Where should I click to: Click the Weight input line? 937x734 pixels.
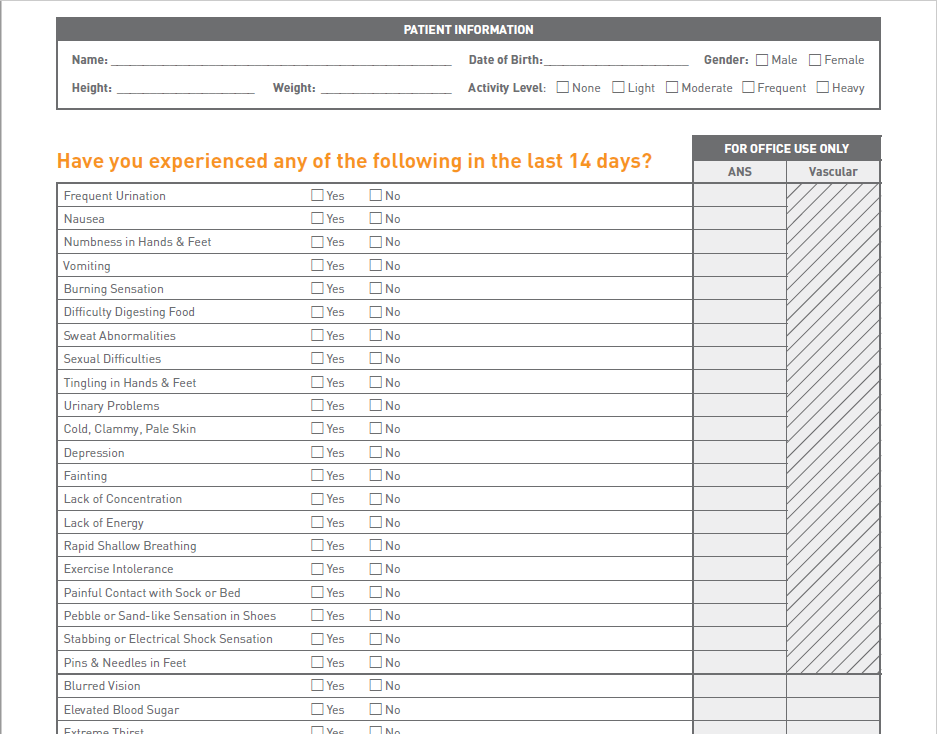[x=386, y=88]
